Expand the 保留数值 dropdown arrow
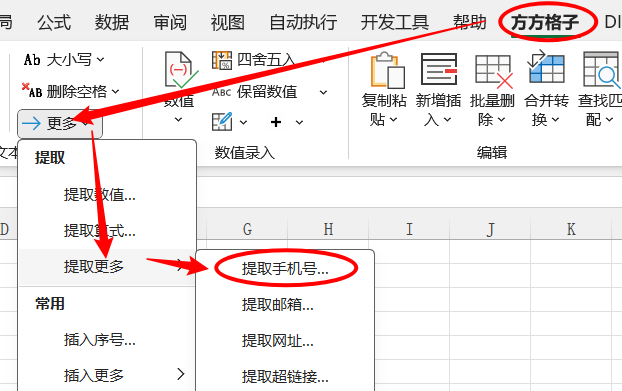Viewport: 622px width, 391px height. [x=323, y=92]
